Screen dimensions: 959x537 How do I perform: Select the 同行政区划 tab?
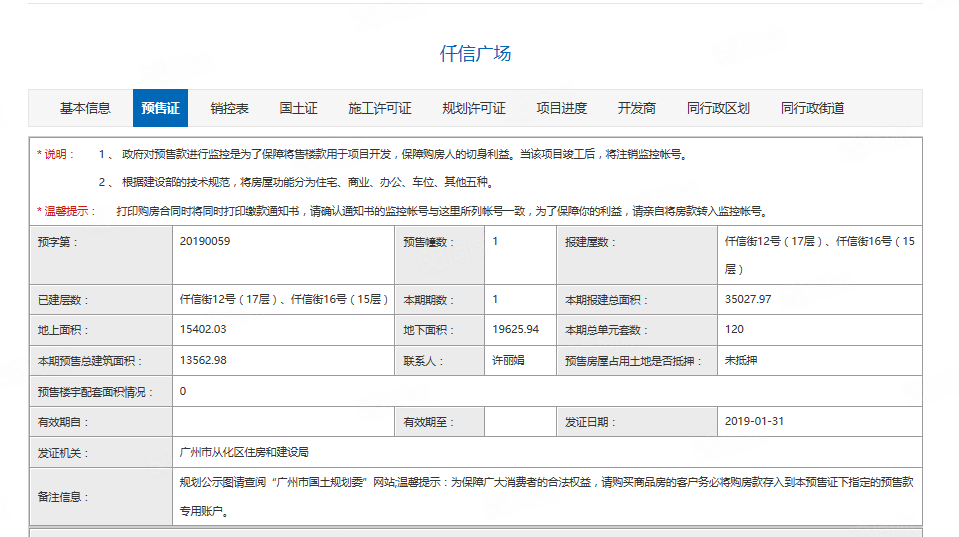[718, 108]
